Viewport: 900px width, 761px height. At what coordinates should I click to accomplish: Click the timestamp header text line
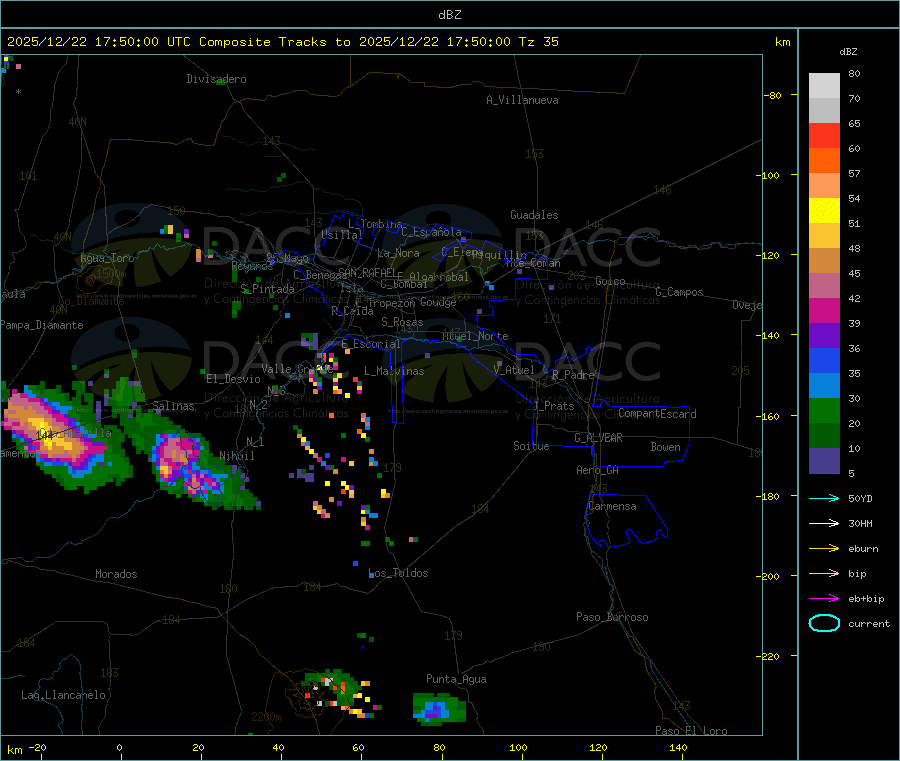click(282, 42)
